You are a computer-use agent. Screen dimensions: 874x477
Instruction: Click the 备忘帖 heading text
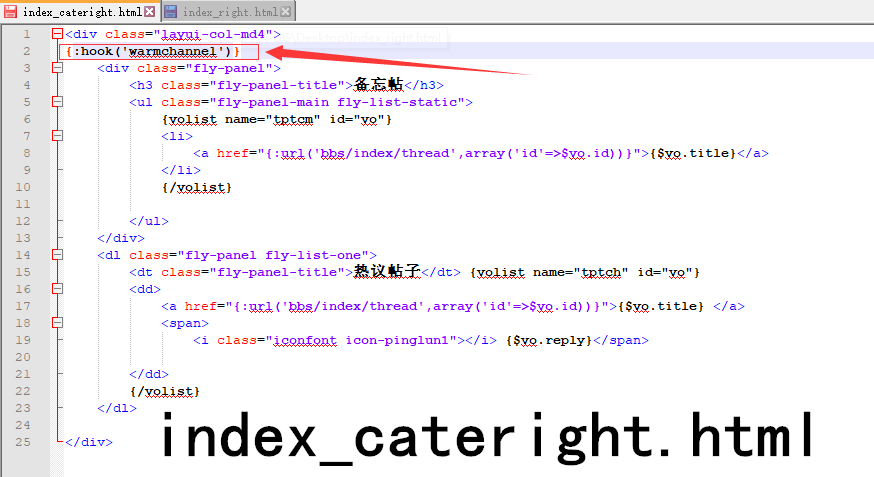(378, 85)
